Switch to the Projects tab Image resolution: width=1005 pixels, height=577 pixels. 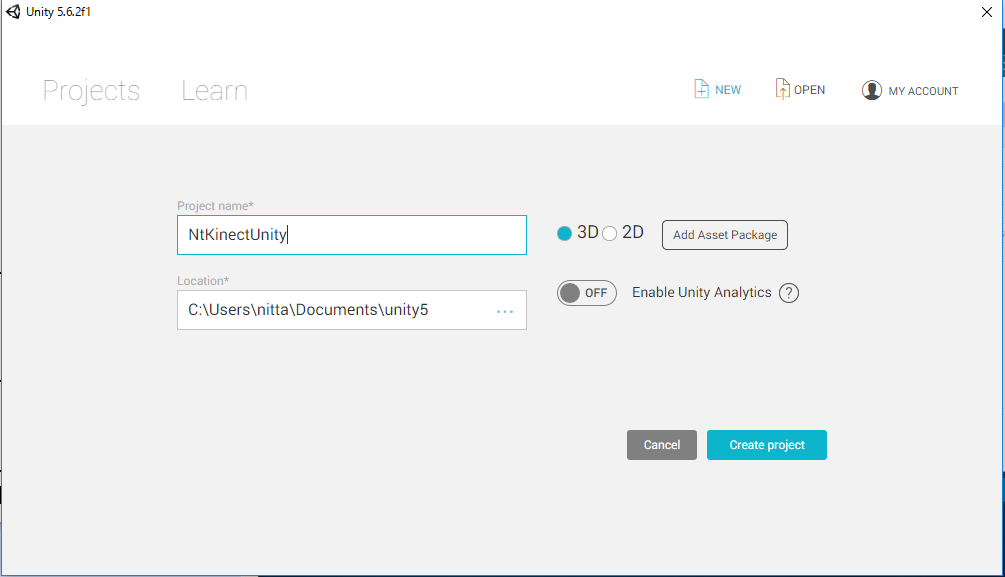(x=91, y=91)
